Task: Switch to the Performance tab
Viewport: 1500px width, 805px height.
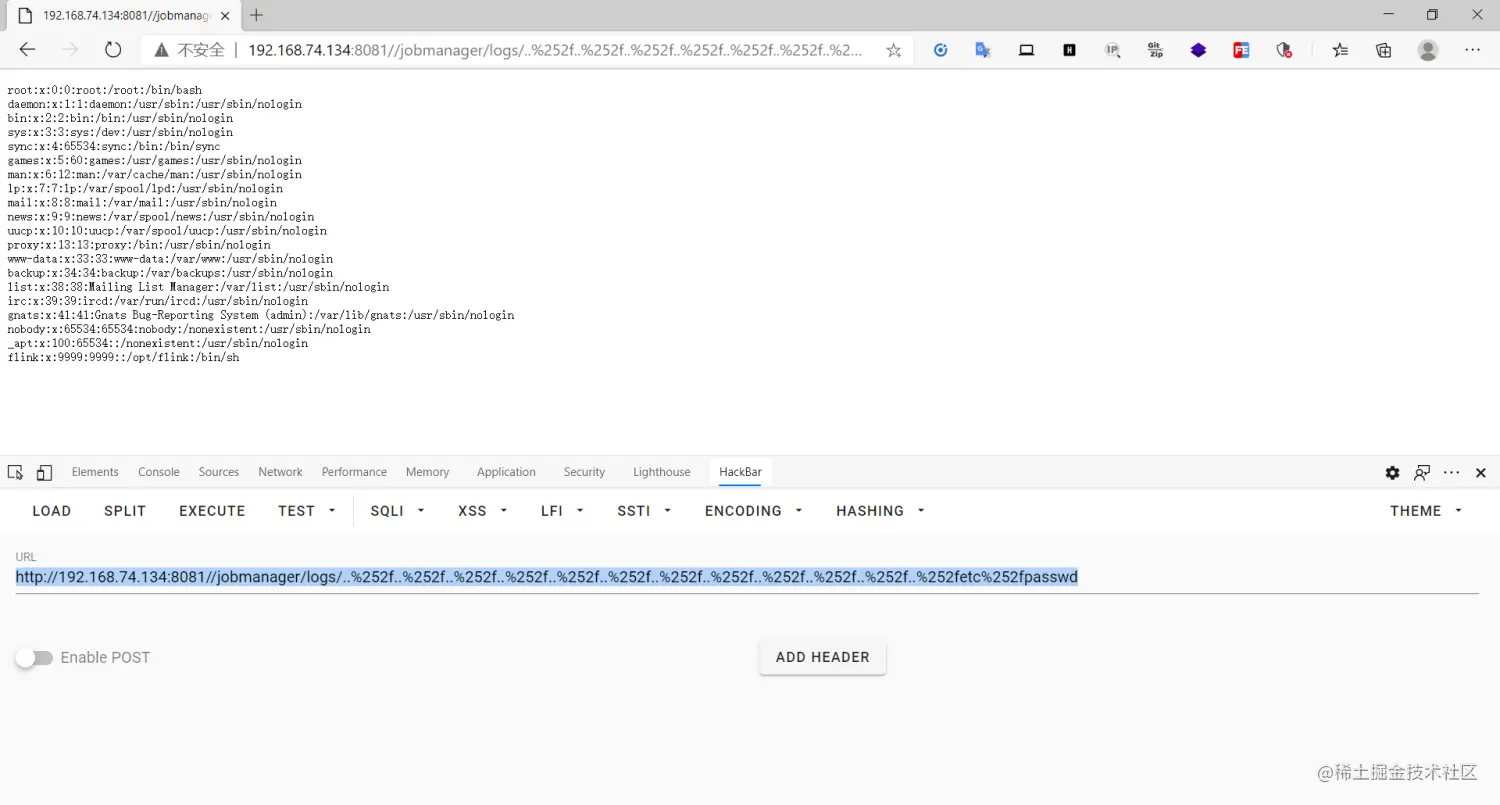Action: [354, 472]
